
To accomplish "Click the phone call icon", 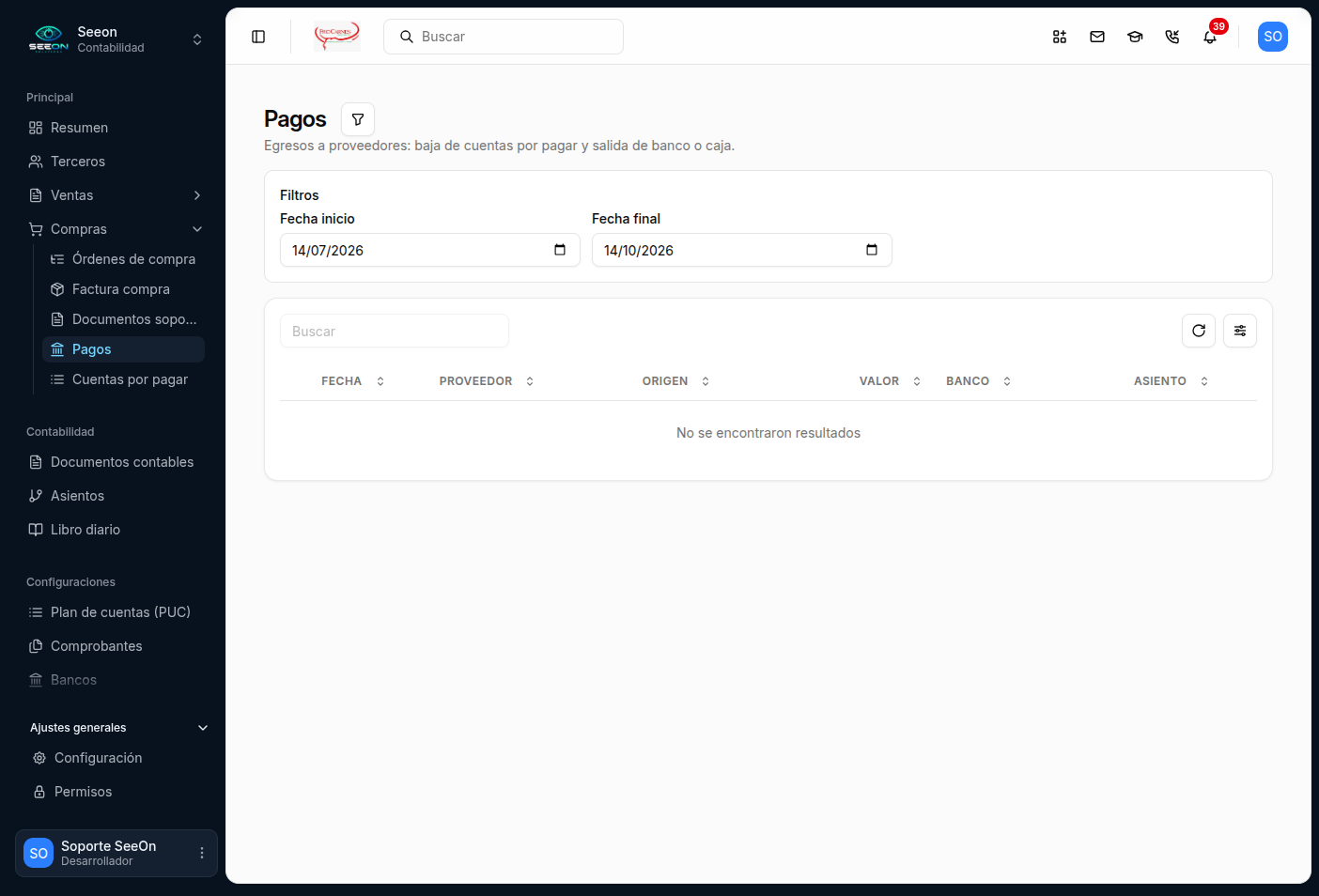I will coord(1172,37).
